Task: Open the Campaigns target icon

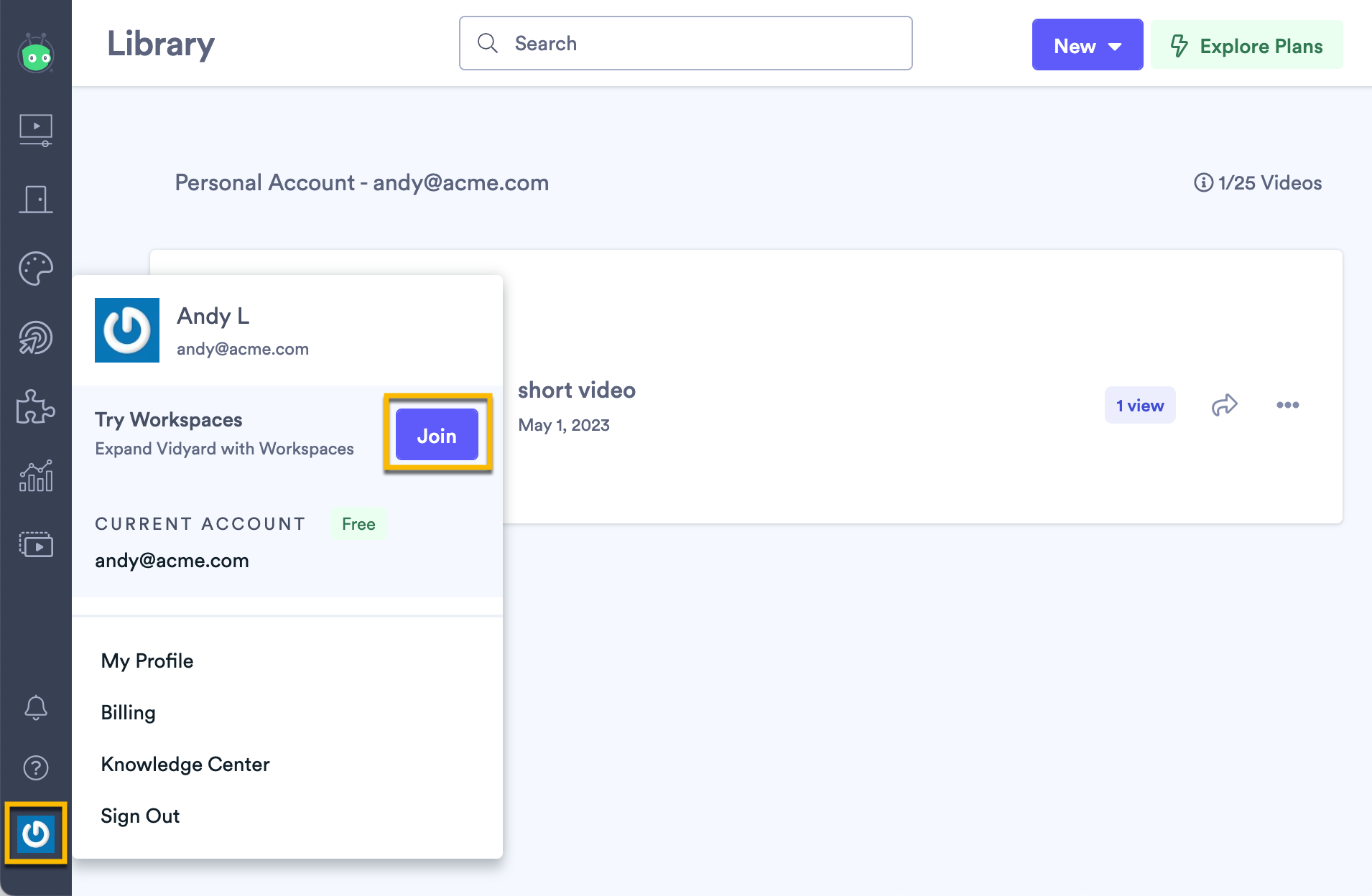Action: click(35, 337)
